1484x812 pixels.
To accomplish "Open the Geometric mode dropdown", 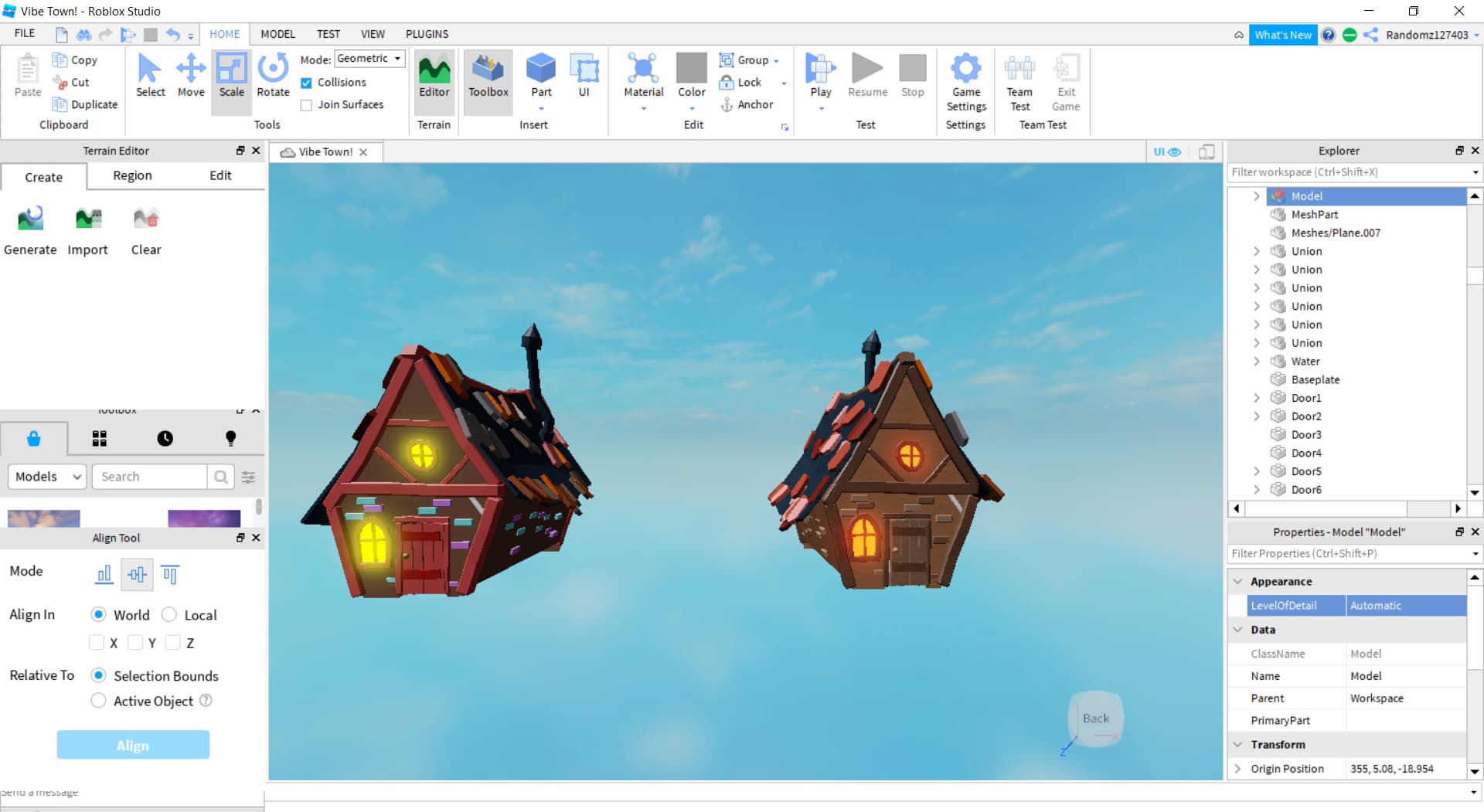I will tap(370, 59).
